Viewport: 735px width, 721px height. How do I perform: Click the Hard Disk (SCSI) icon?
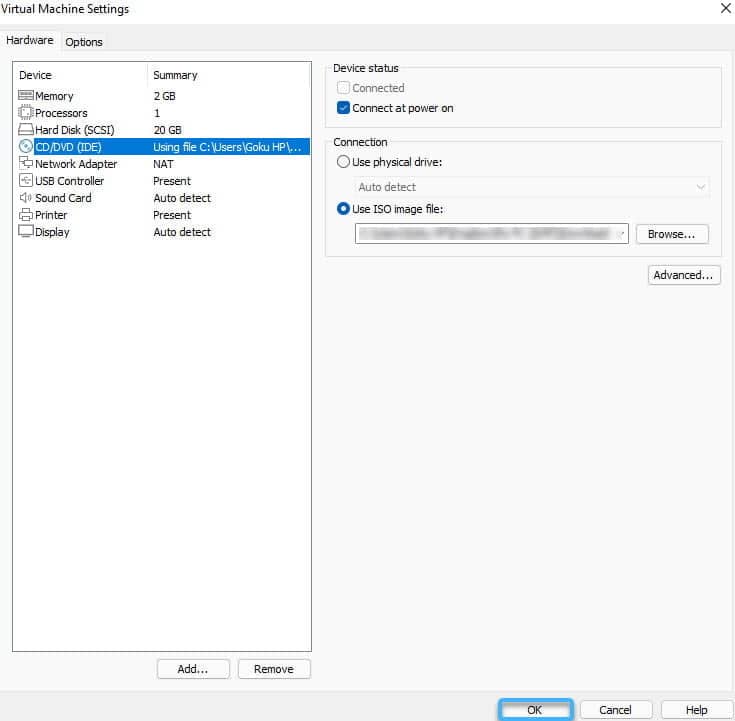tap(26, 130)
